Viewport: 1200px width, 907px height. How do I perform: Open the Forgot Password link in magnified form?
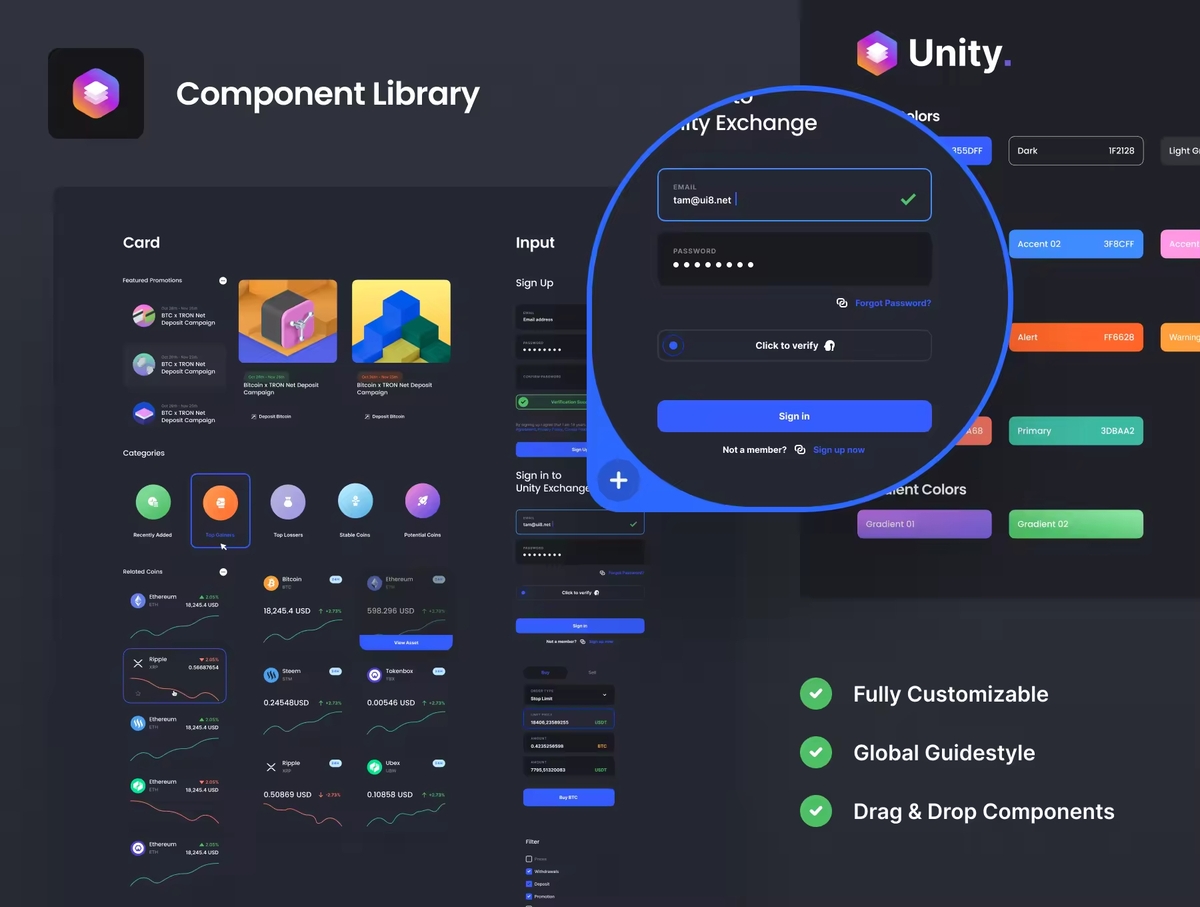pyautogui.click(x=892, y=303)
